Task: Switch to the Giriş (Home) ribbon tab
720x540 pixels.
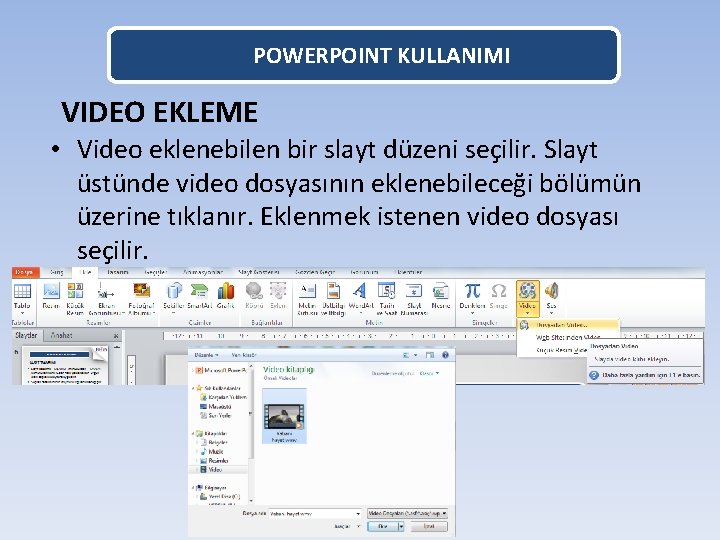Action: (56, 272)
